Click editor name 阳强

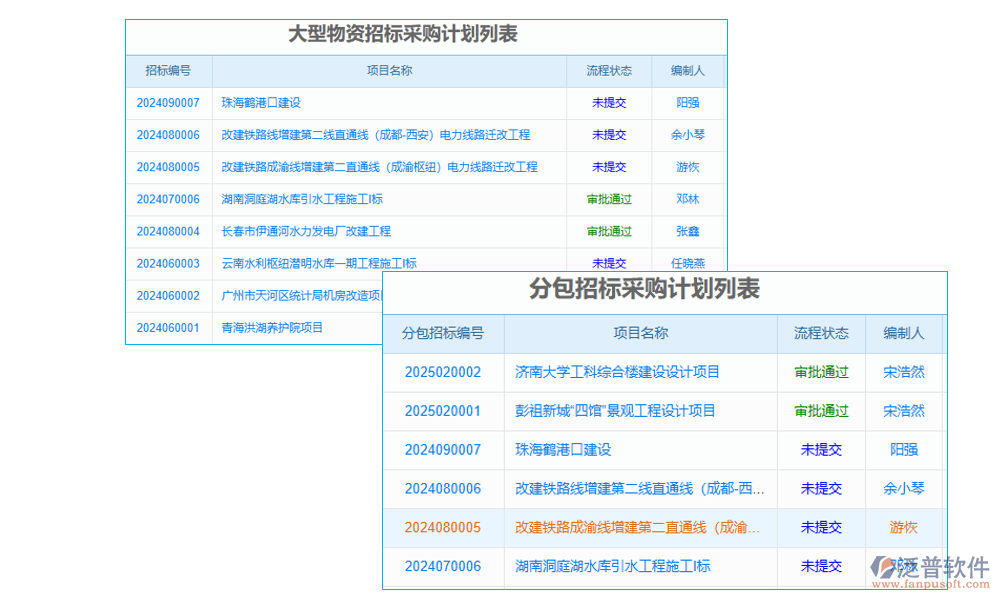click(688, 103)
